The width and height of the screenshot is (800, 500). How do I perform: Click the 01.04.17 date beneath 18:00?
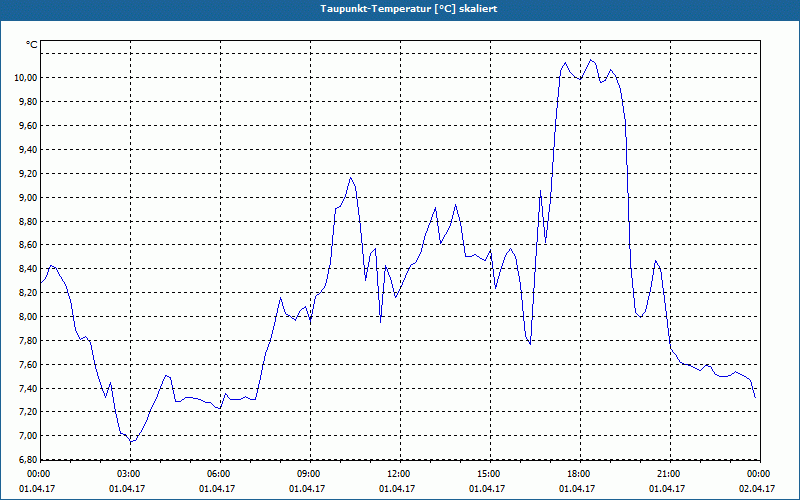(x=577, y=489)
